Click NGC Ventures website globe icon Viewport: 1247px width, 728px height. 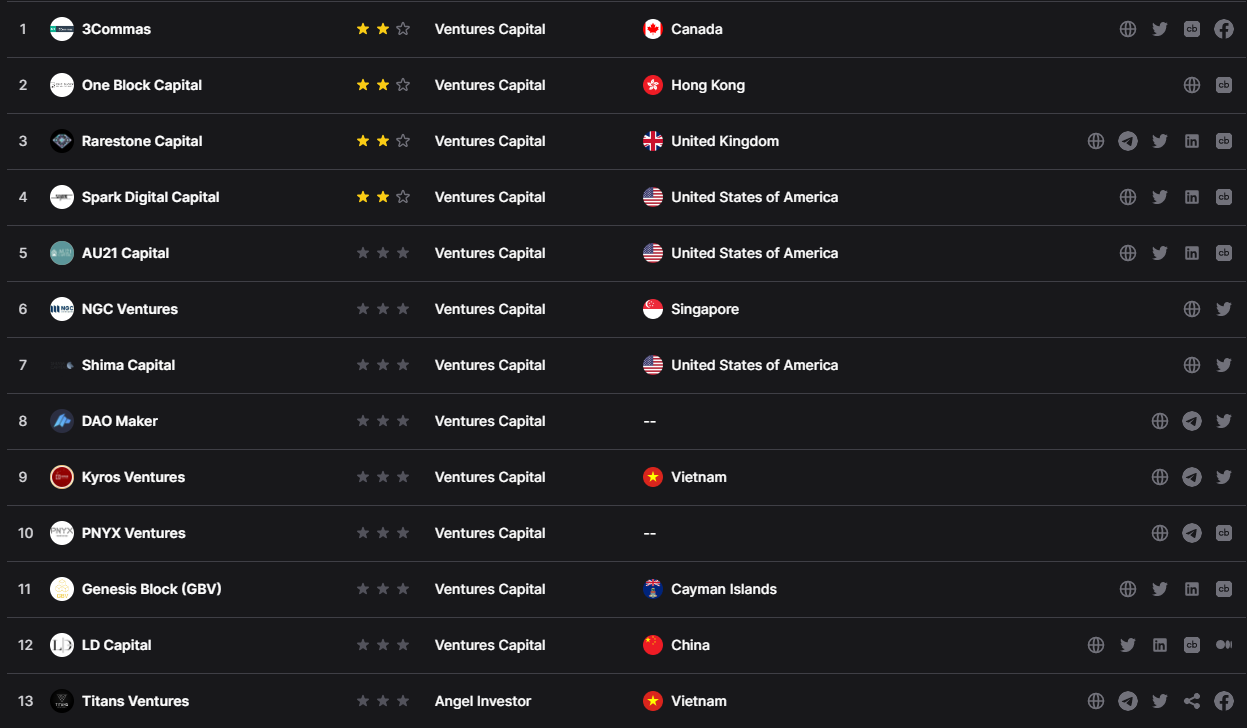click(x=1191, y=309)
